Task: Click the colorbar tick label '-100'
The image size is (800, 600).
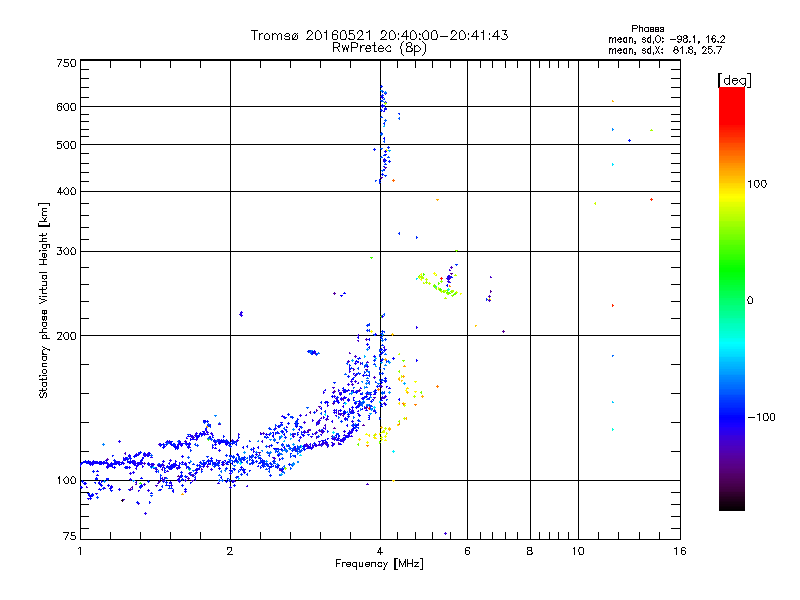Action: click(x=761, y=417)
